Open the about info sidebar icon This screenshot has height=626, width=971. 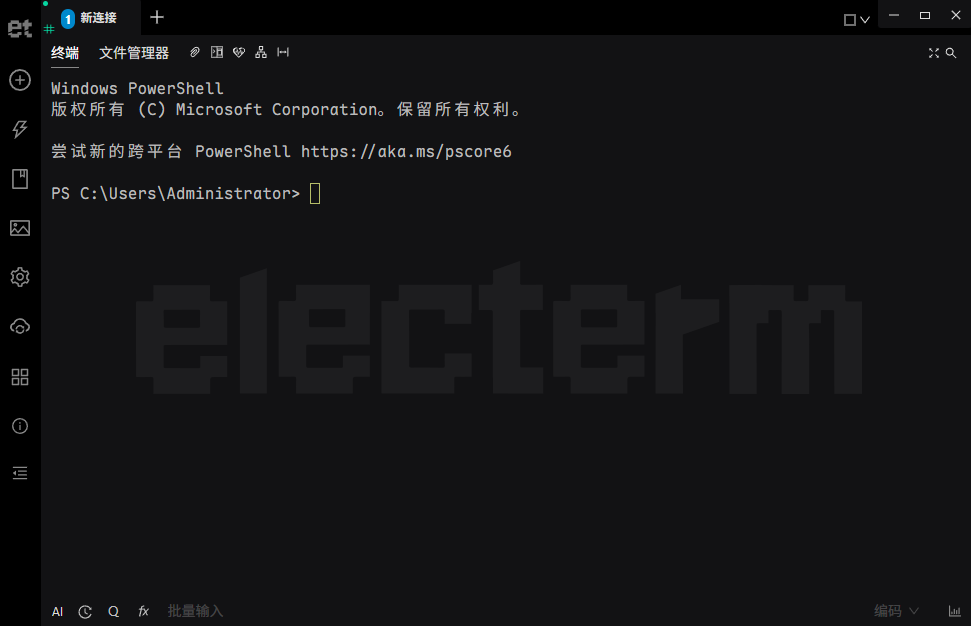[x=20, y=426]
